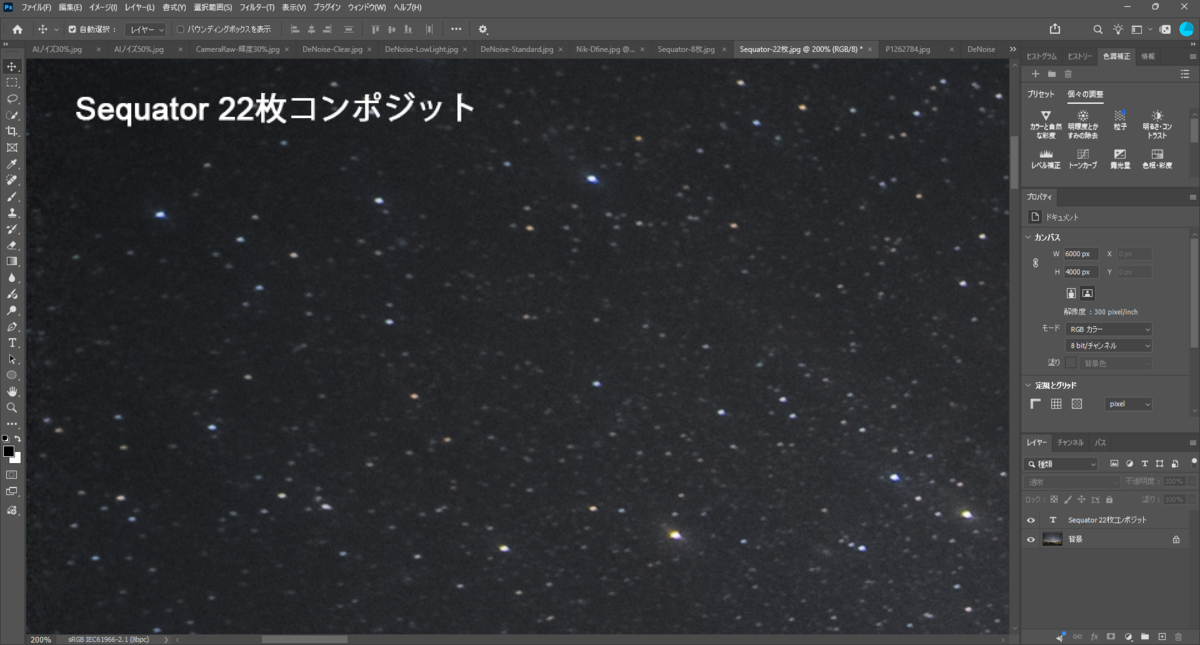Viewport: 1200px width, 645px height.
Task: Open the Search magnifier at top right
Action: pyautogui.click(x=1098, y=29)
